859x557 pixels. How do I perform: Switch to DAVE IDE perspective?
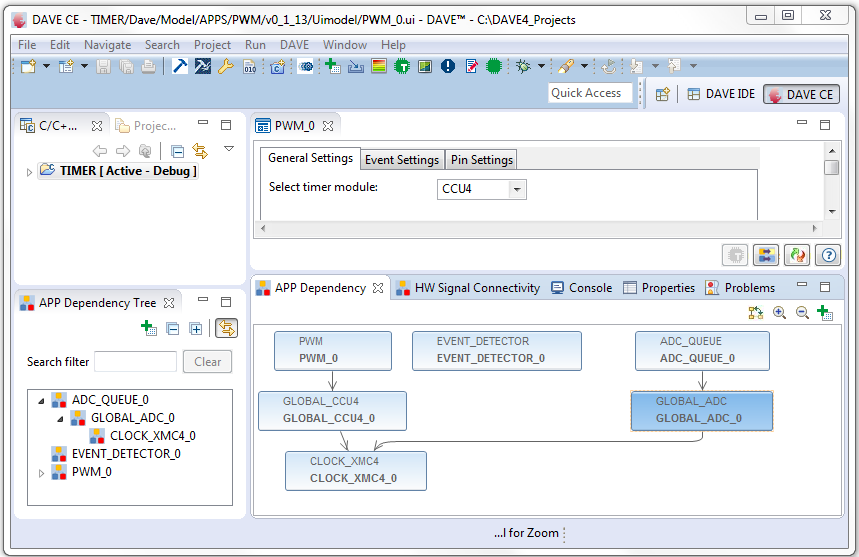click(721, 94)
